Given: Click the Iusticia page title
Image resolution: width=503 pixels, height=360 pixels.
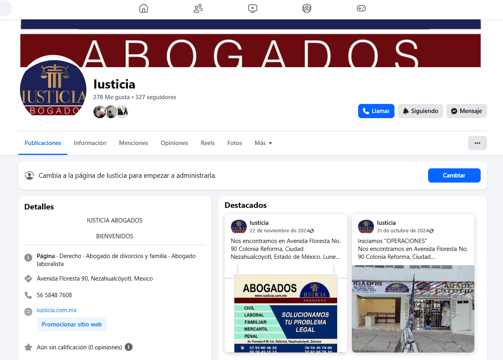Looking at the screenshot, I should pos(114,84).
